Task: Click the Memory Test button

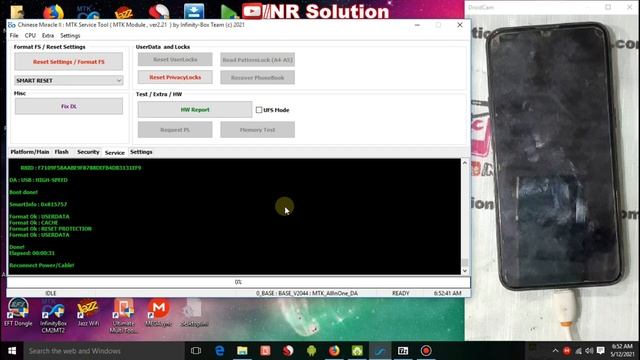Action: point(258,130)
